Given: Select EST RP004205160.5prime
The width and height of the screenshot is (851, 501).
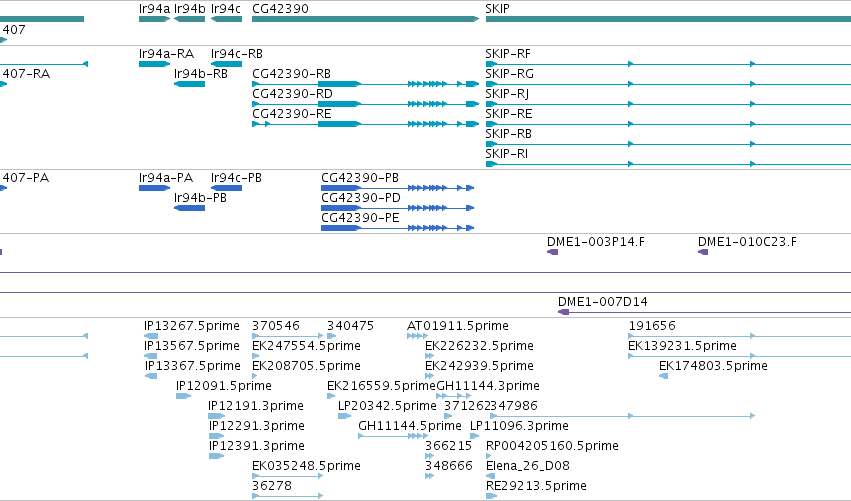Looking at the screenshot, I should [x=488, y=456].
